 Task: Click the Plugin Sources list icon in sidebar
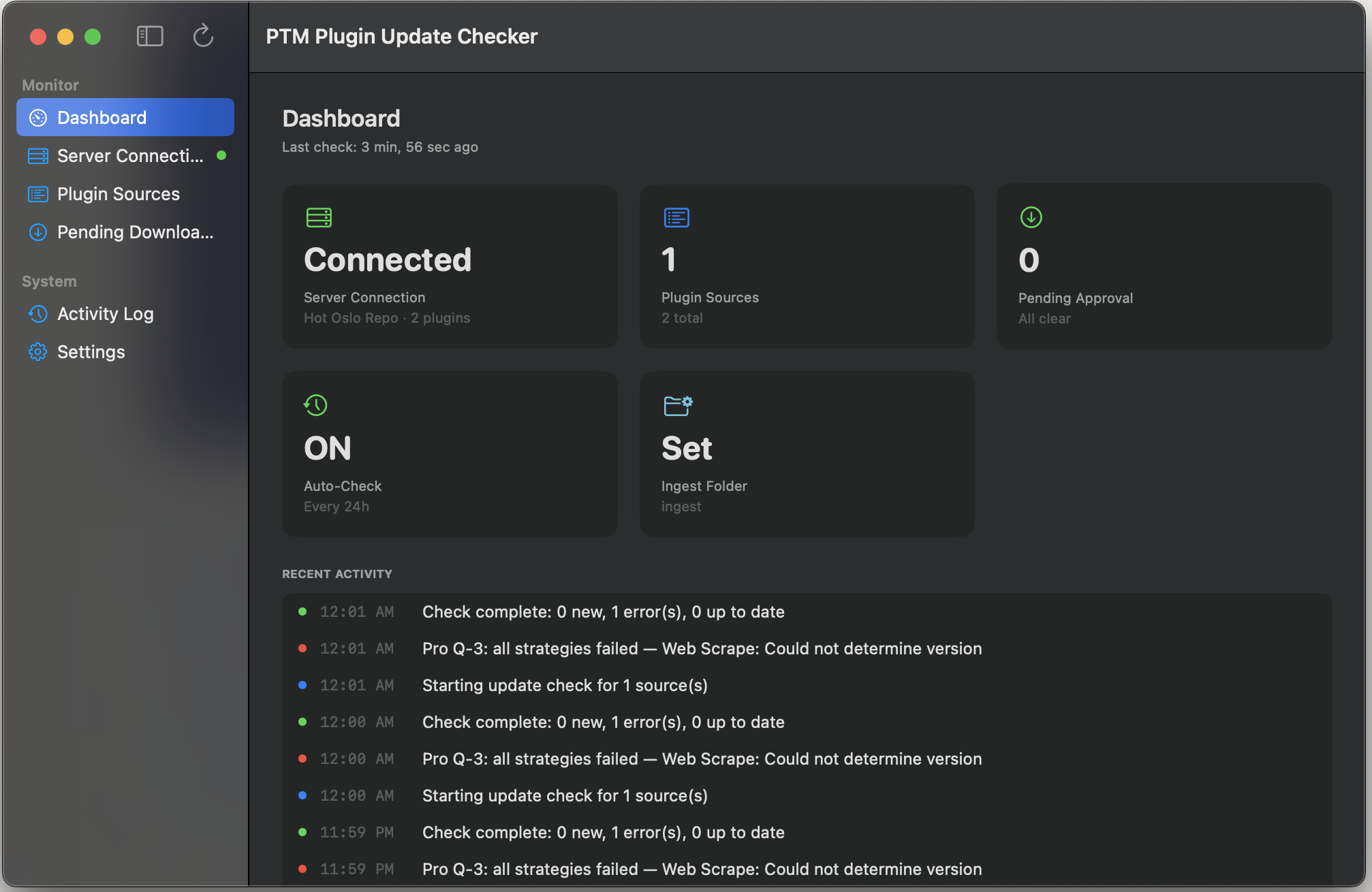[38, 194]
